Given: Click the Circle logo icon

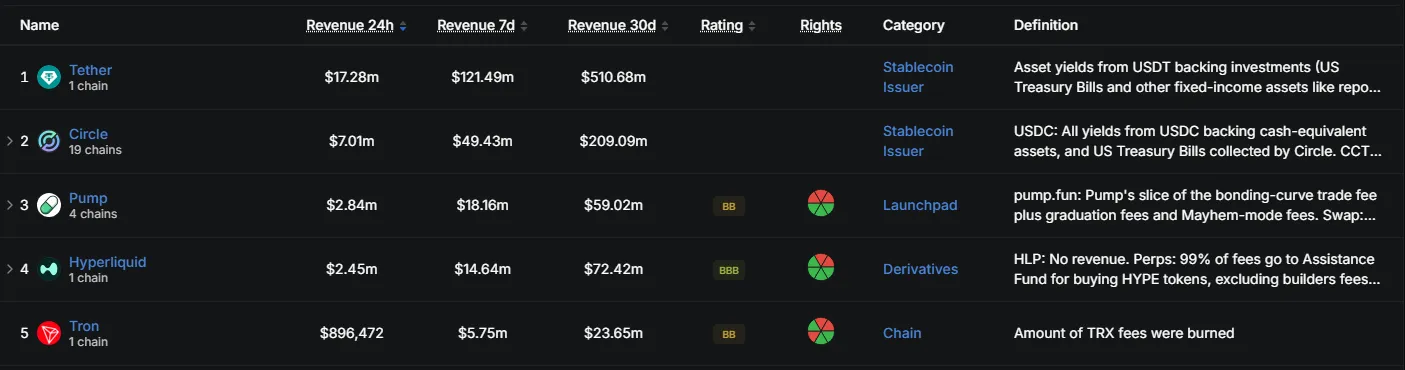Looking at the screenshot, I should tap(49, 142).
